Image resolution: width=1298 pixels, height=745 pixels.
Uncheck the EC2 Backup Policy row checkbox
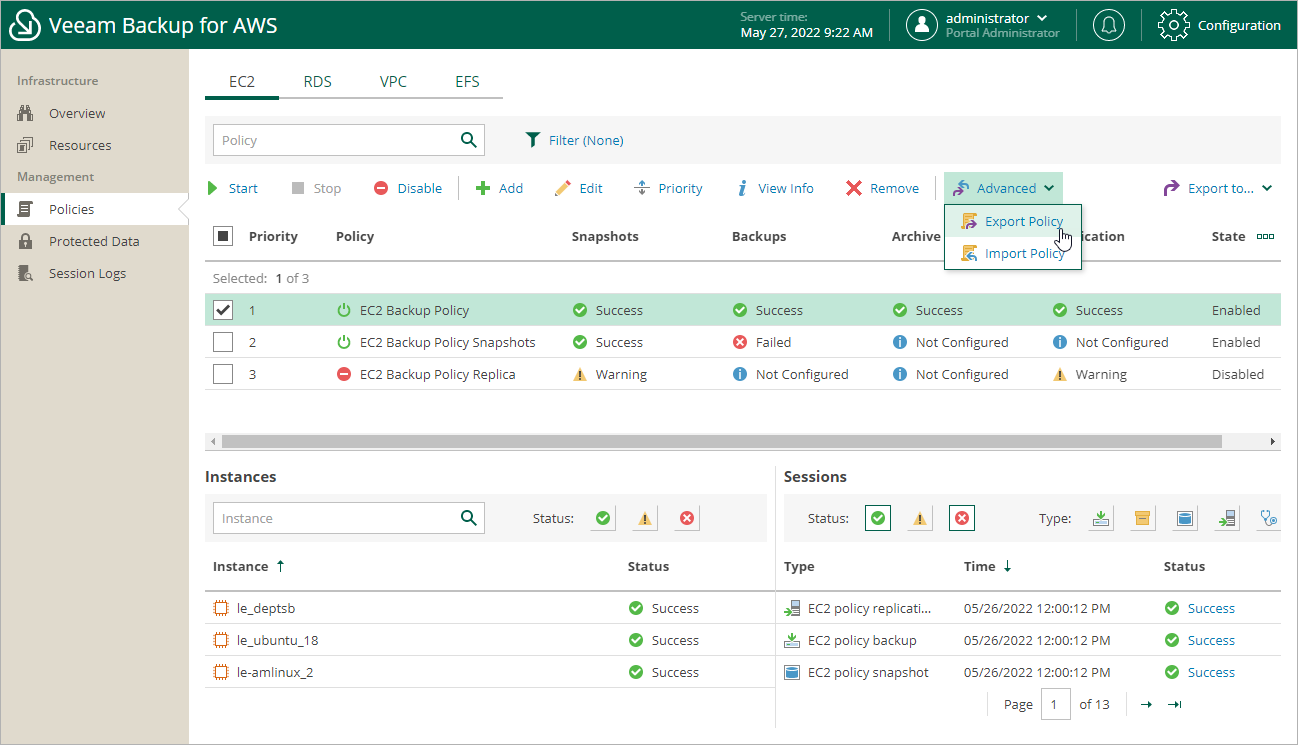222,310
